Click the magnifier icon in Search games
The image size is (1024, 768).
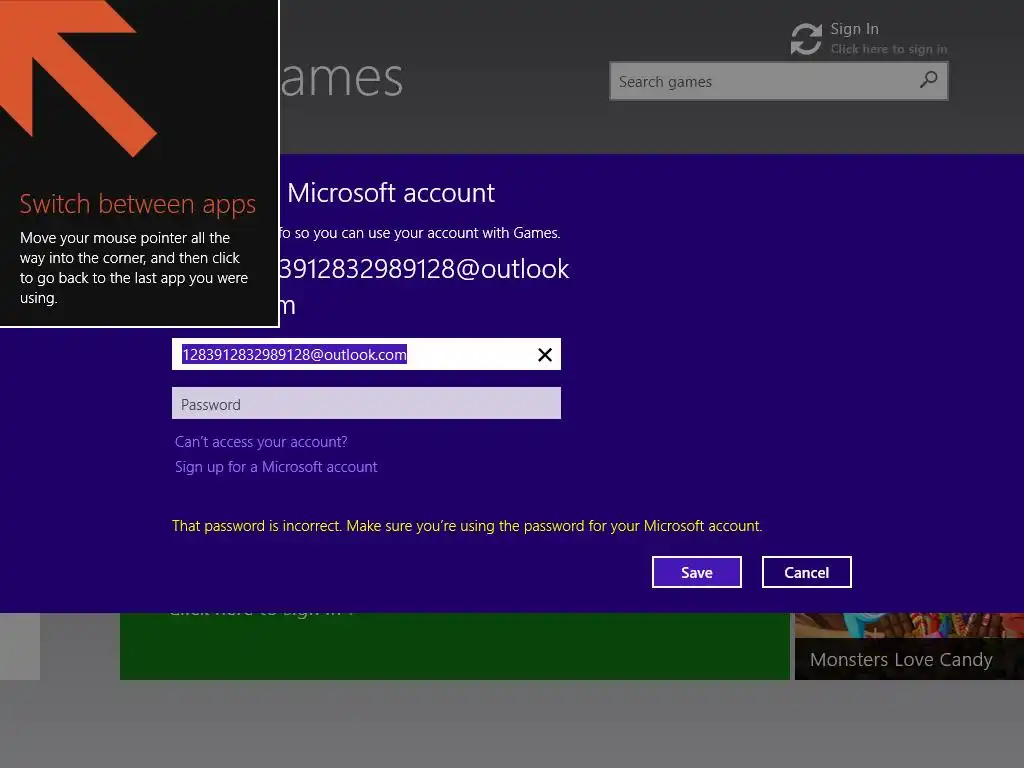tap(928, 80)
